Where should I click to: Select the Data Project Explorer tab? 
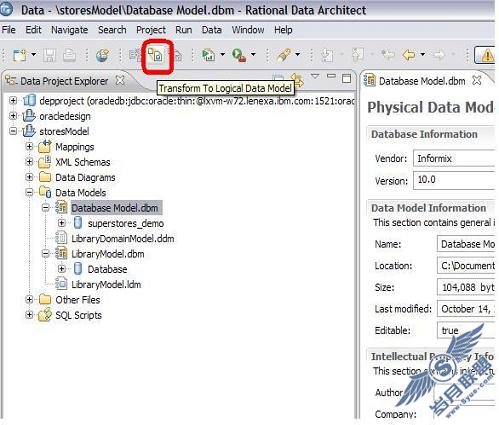coord(64,81)
